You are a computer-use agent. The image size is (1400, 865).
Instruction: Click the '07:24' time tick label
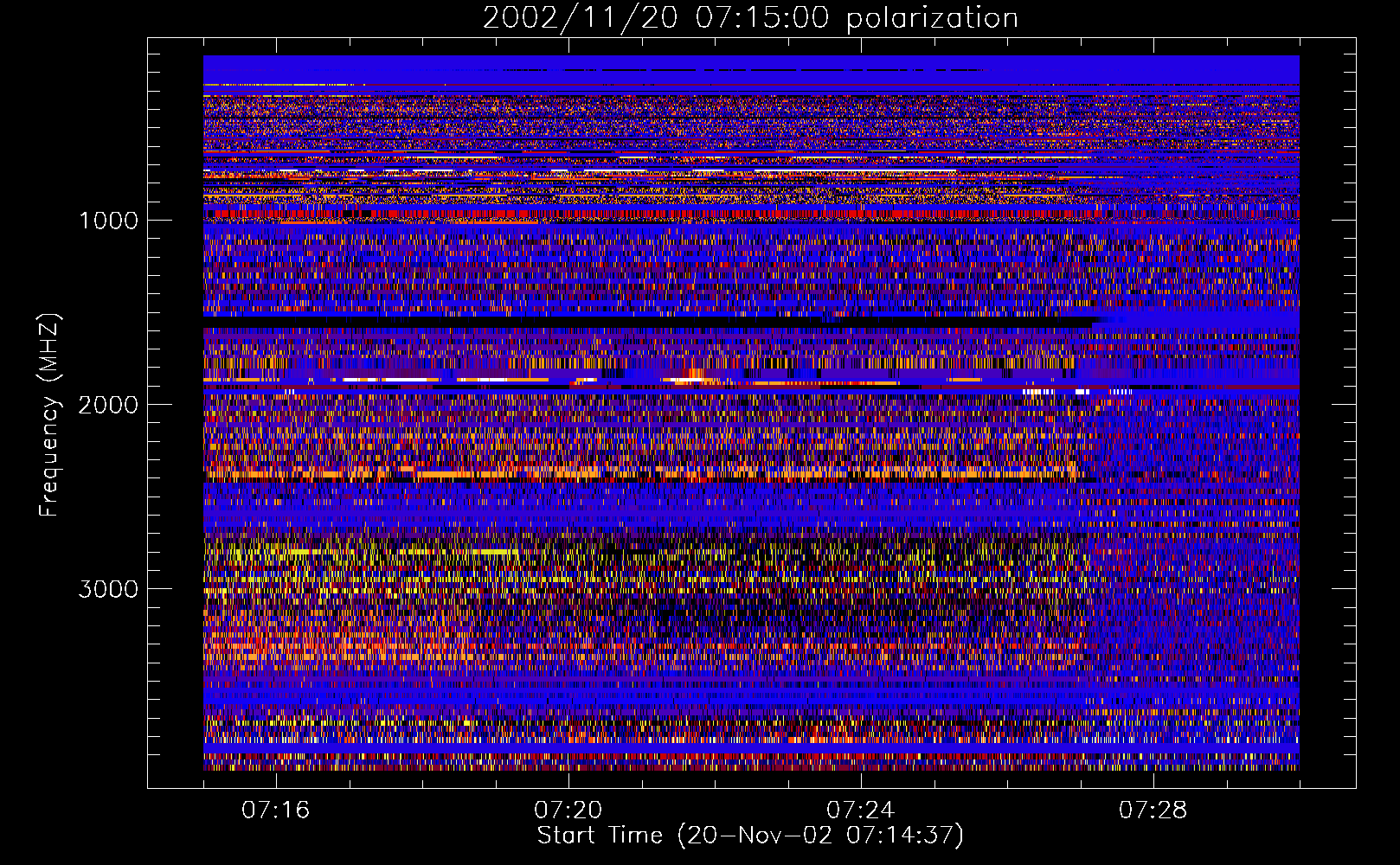[861, 811]
